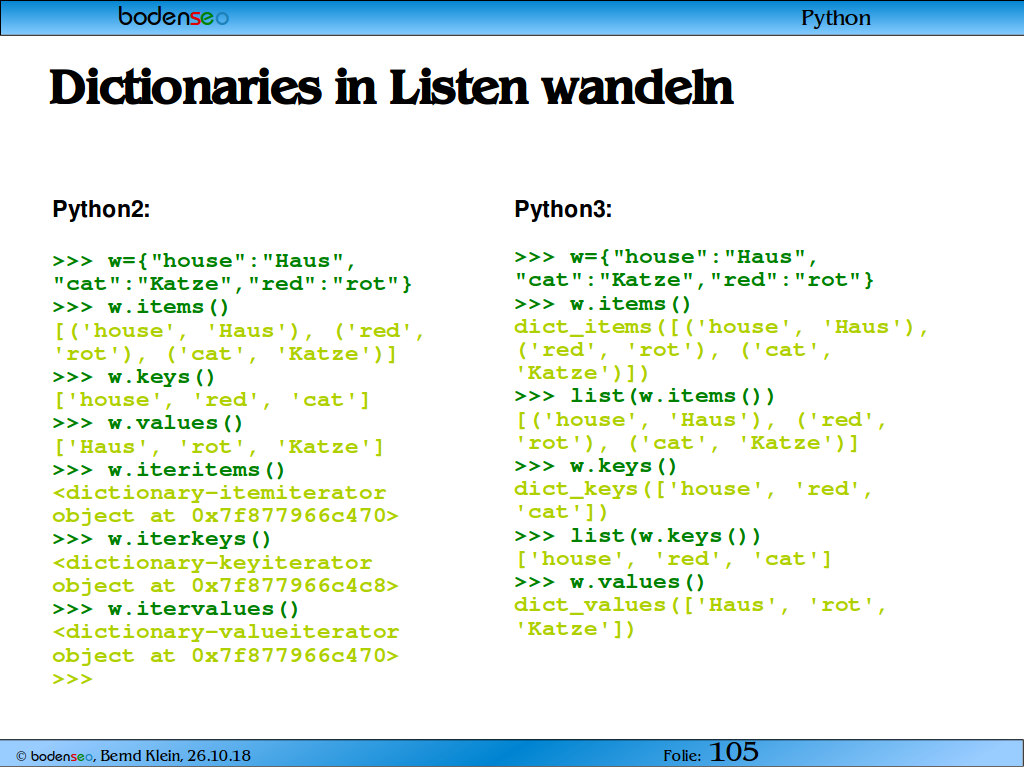The image size is (1024, 768).
Task: Click '<dictionary-keyiterator' output text
Action: tap(212, 563)
